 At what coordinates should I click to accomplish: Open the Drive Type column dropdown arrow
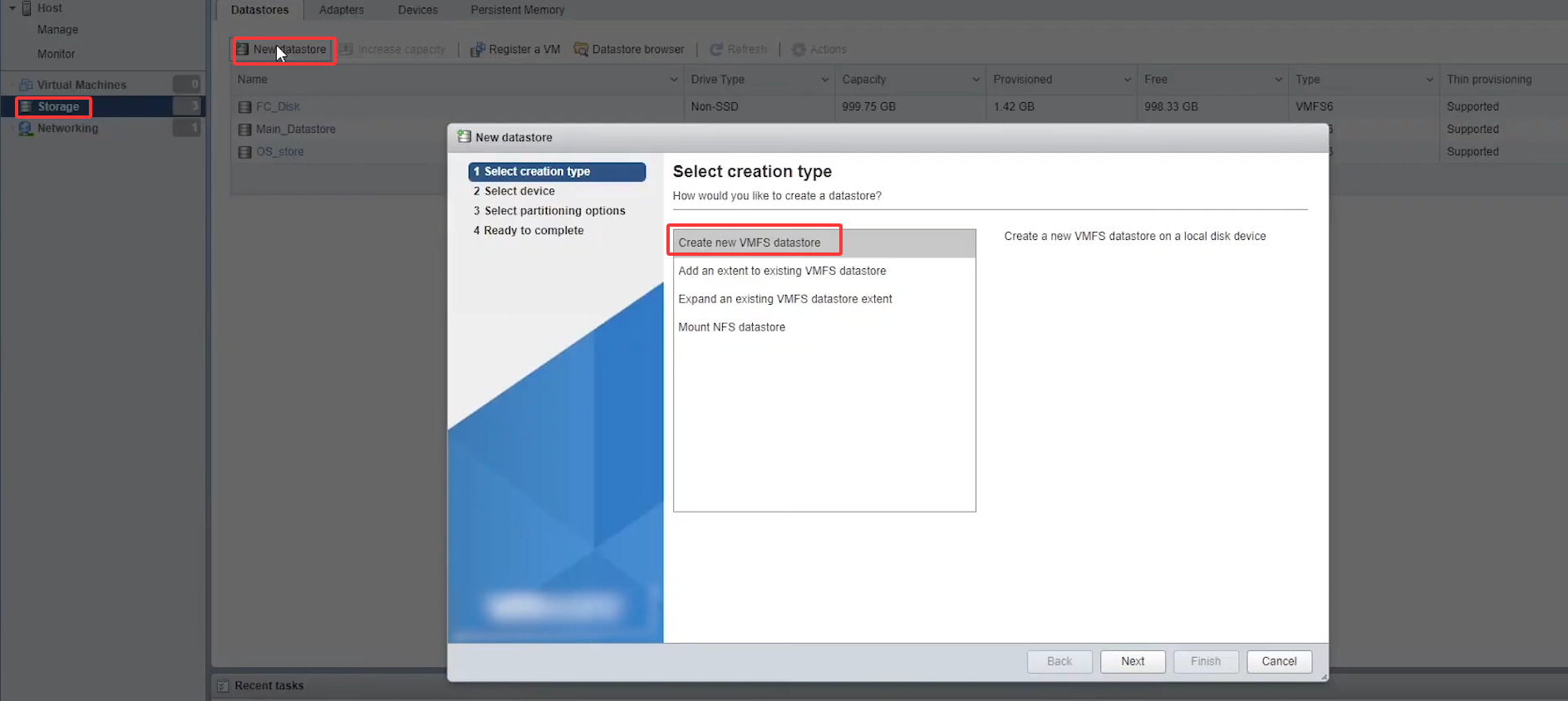825,80
